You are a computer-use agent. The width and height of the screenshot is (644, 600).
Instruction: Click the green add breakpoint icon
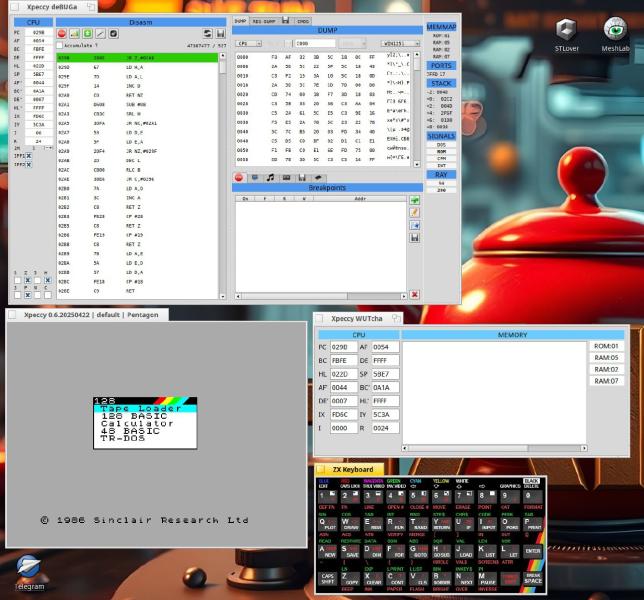[x=414, y=200]
